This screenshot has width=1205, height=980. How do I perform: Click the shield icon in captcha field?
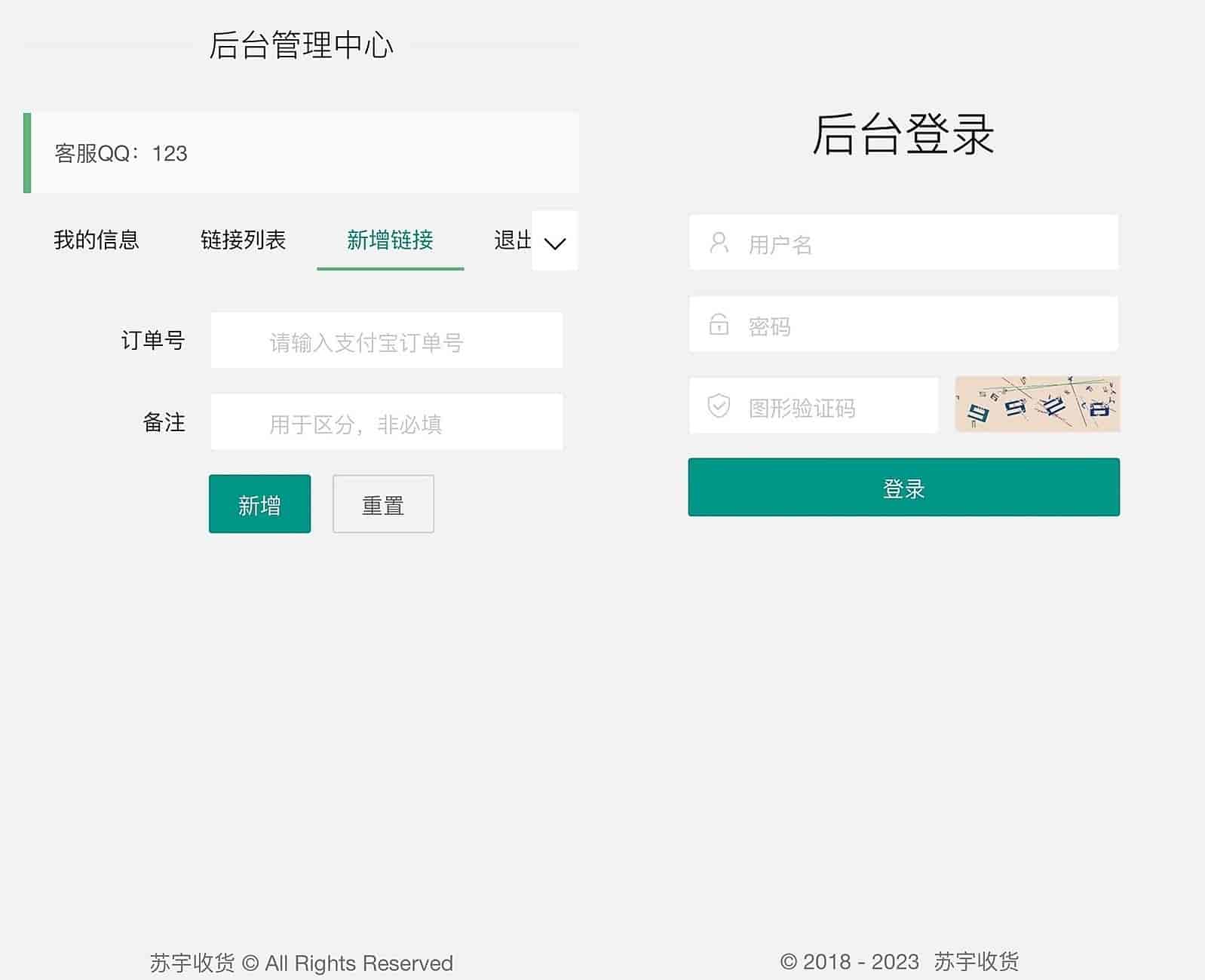tap(719, 406)
